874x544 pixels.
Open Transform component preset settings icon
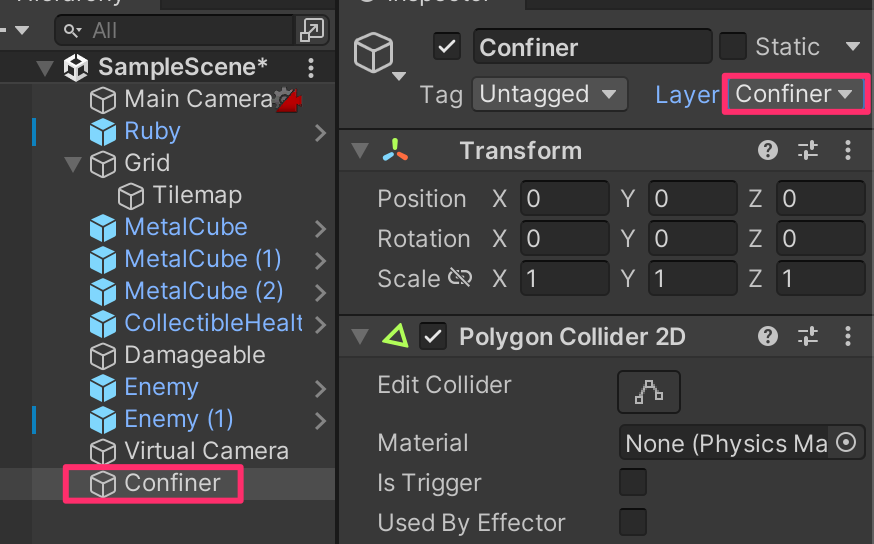[x=808, y=151]
